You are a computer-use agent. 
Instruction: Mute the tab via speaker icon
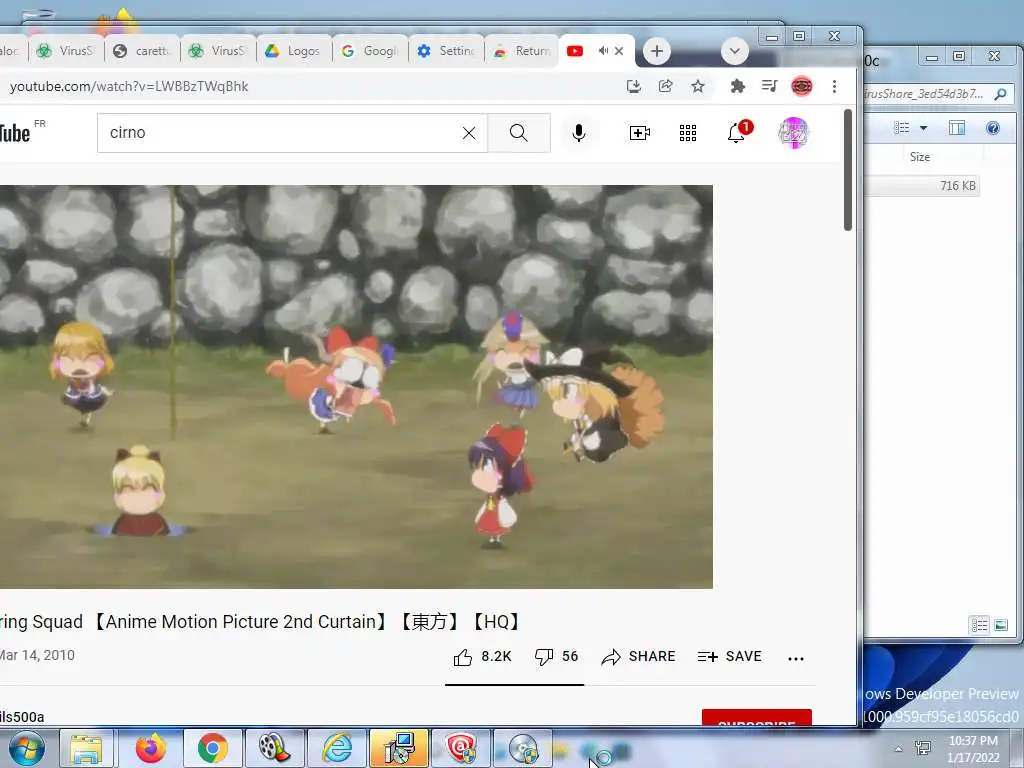(x=603, y=51)
